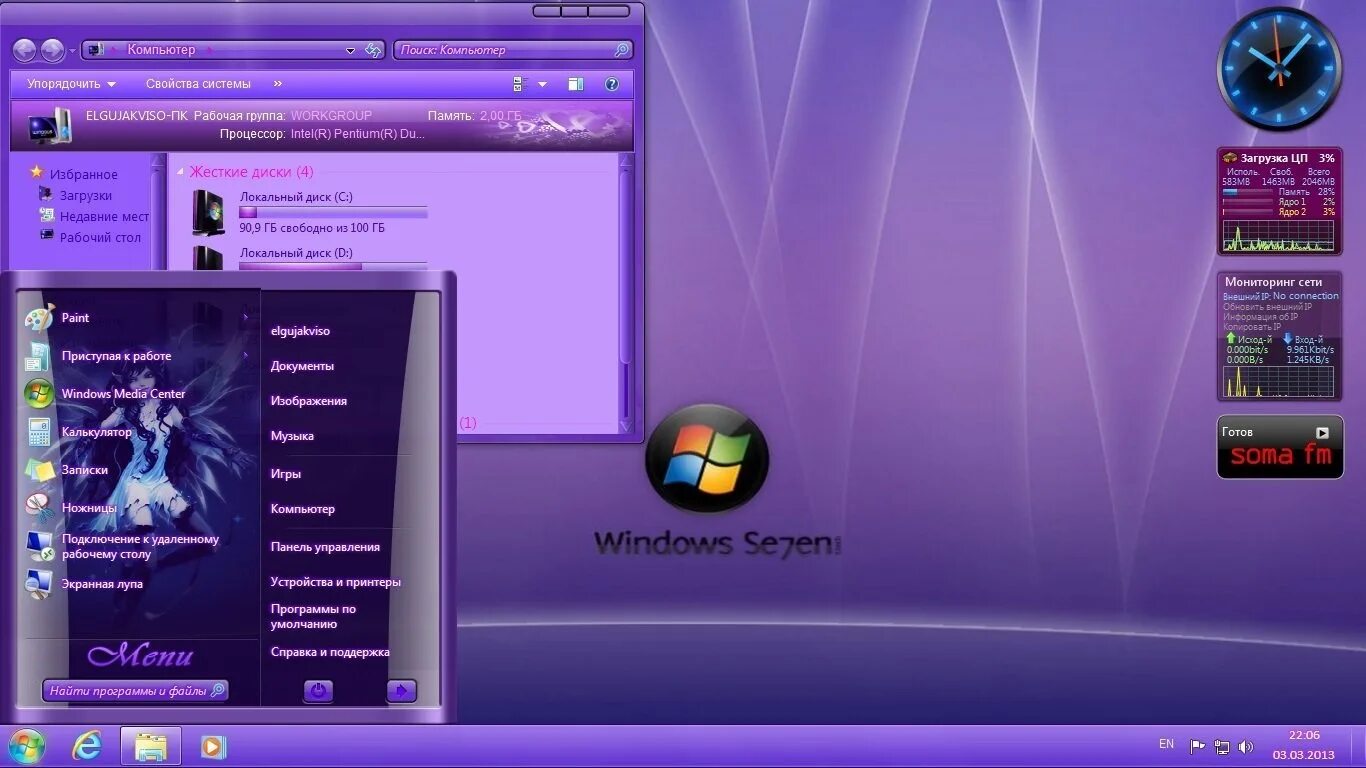Open Help and Support (Справка и поддержка)
This screenshot has width=1366, height=768.
coord(330,652)
